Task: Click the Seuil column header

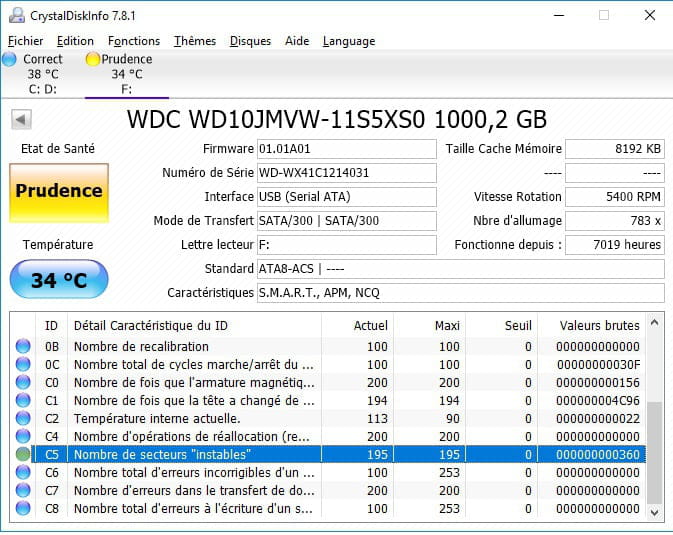Action: pyautogui.click(x=501, y=325)
